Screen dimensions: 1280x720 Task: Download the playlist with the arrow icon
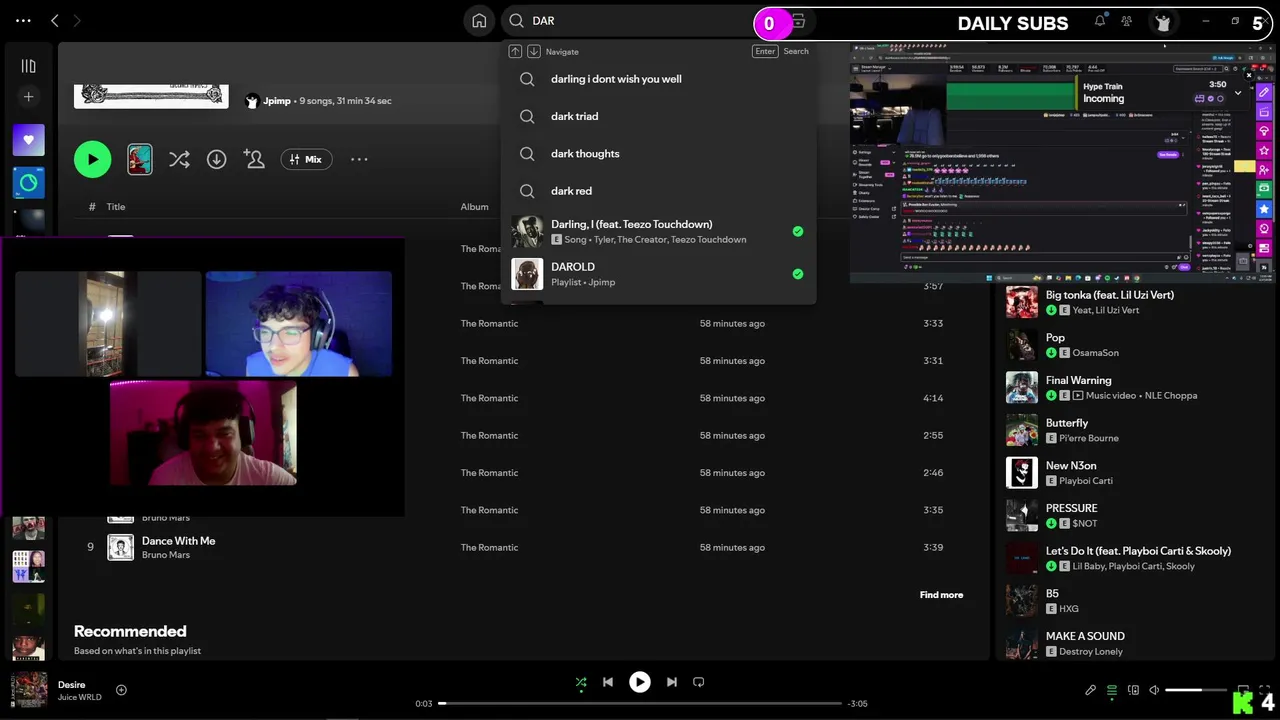[x=216, y=159]
